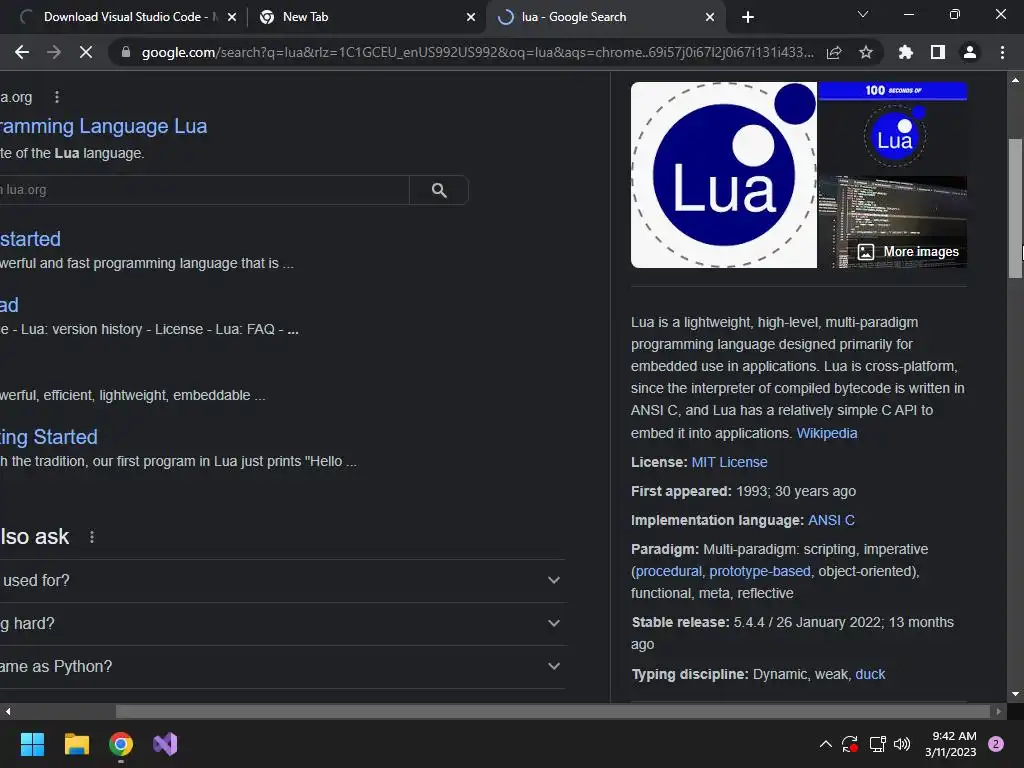Image resolution: width=1024 pixels, height=768 pixels.
Task: Open the notification badge showing 2
Action: (996, 744)
